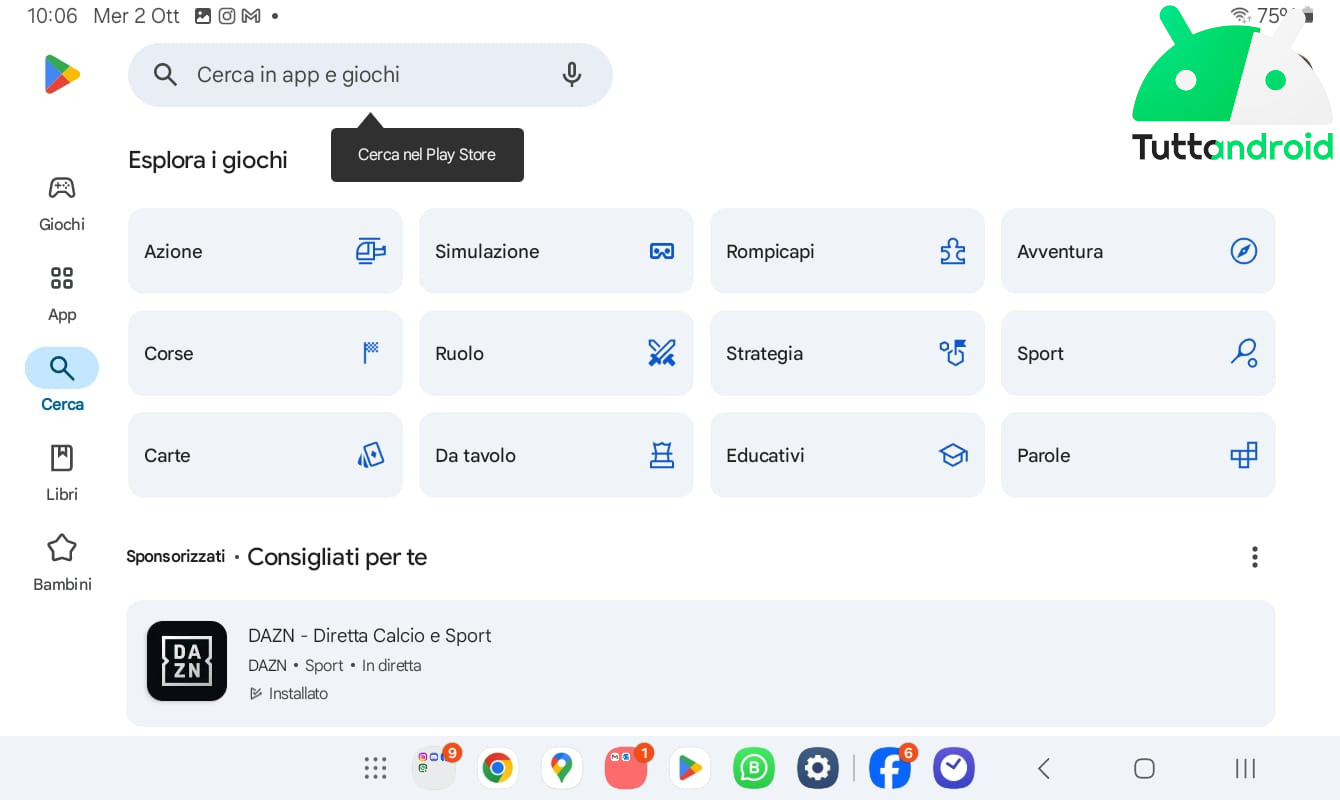The image size is (1340, 800).
Task: Open the Giochi tab in sidebar
Action: tap(62, 203)
